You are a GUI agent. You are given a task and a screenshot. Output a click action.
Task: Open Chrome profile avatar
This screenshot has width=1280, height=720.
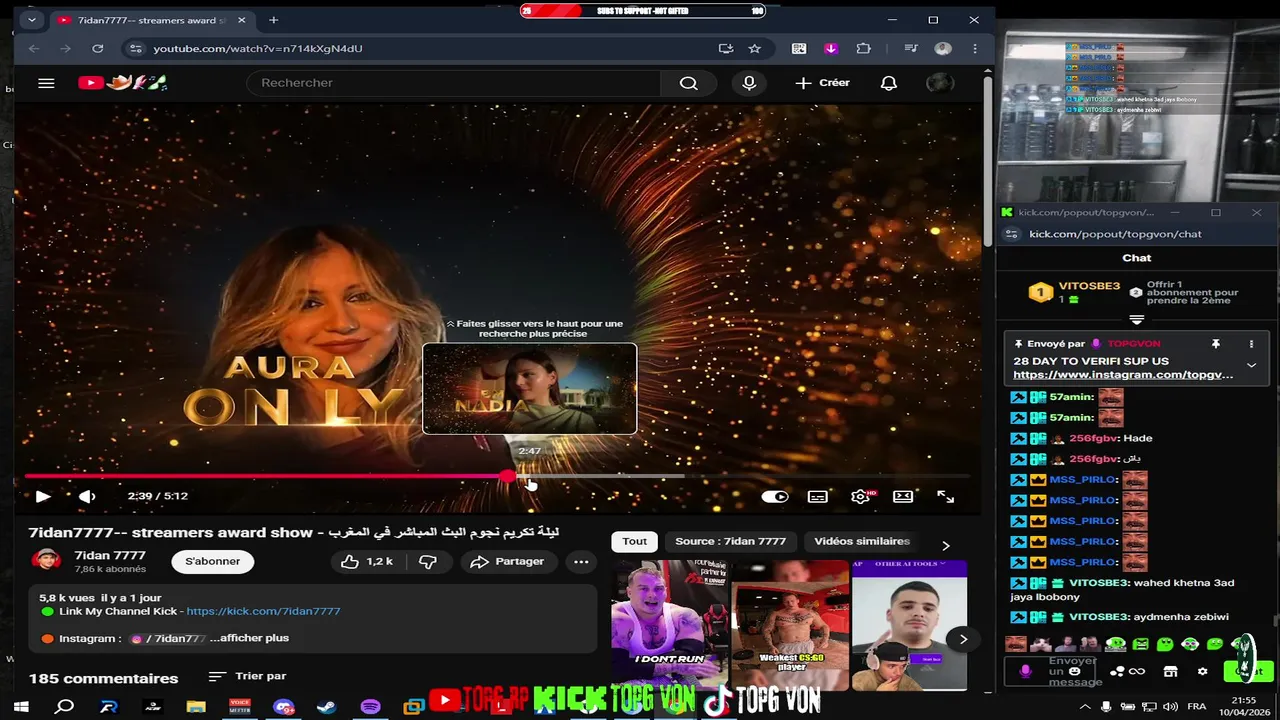[x=942, y=48]
